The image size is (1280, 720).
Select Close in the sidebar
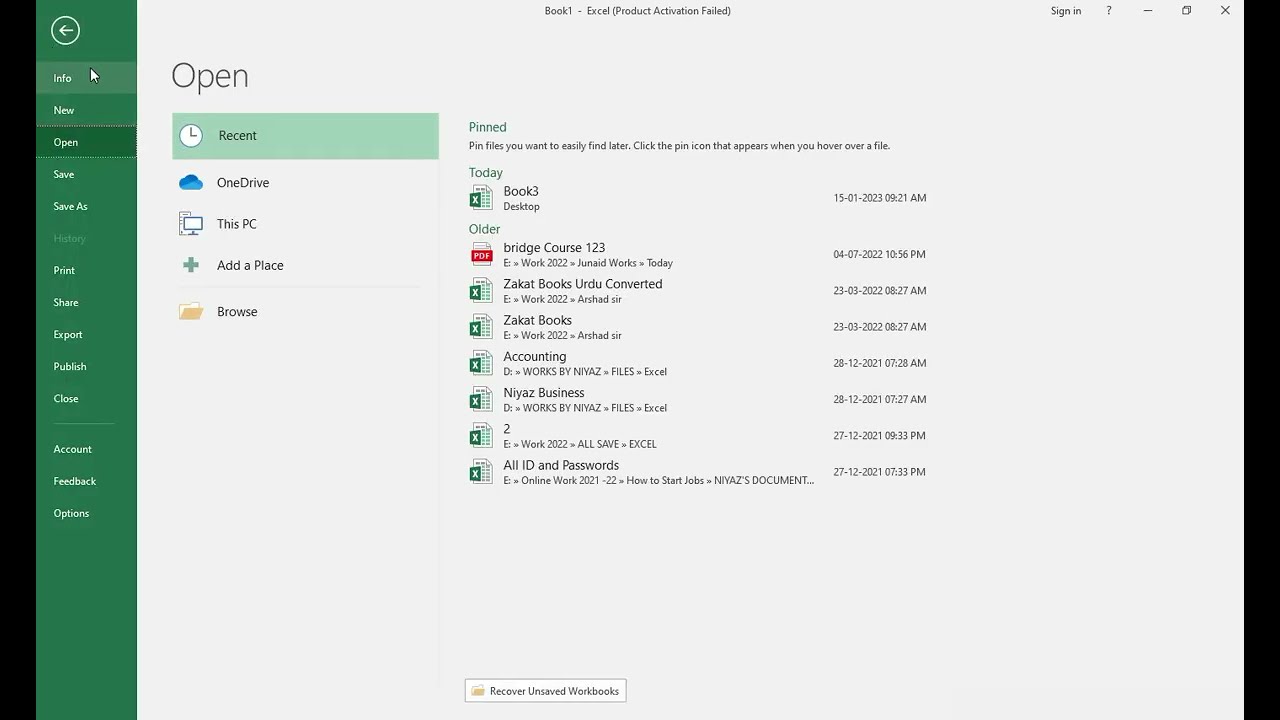click(x=86, y=398)
